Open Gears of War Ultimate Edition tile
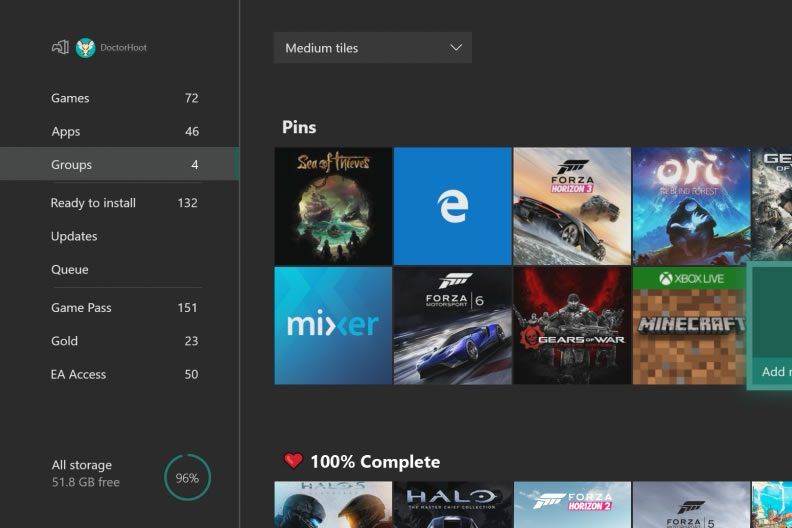The image size is (792, 528). (x=572, y=326)
